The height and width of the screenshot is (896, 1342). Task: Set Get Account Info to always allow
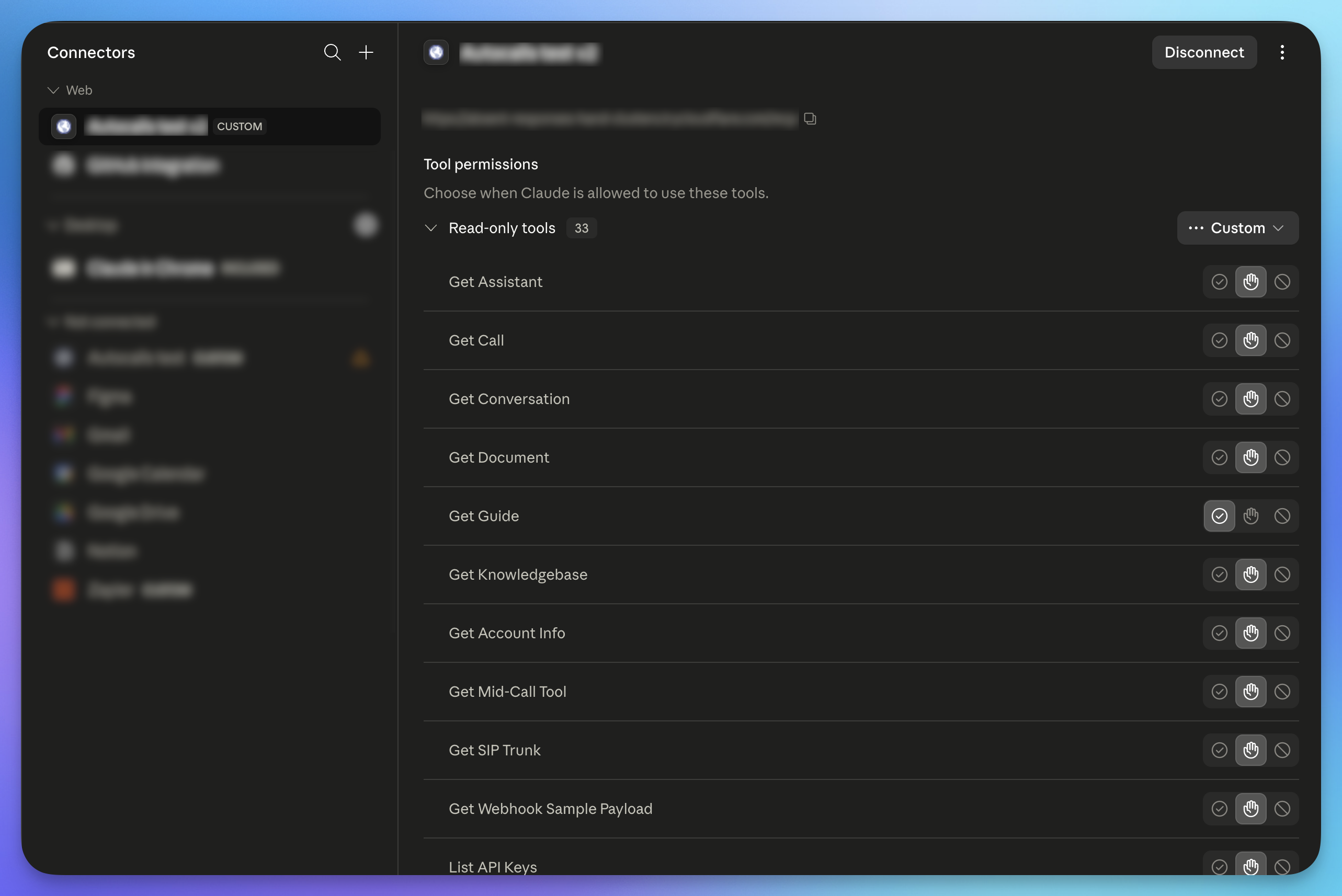click(1219, 633)
